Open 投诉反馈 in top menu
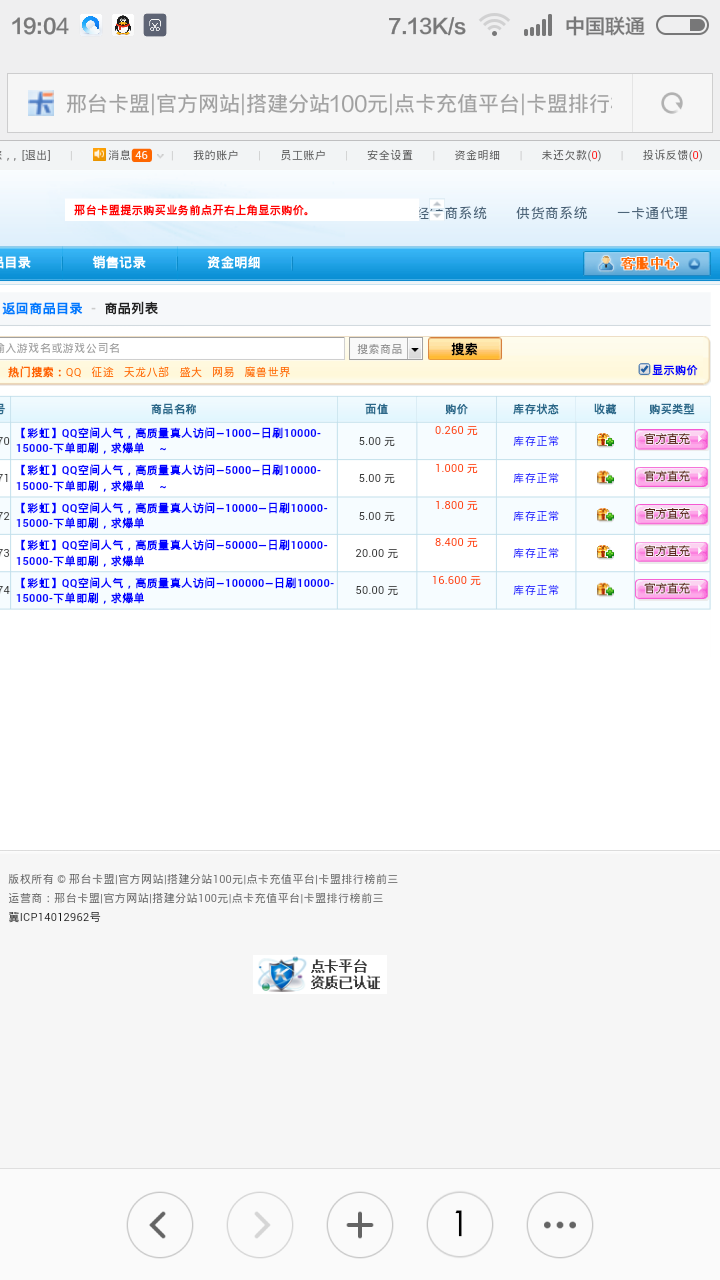 672,155
